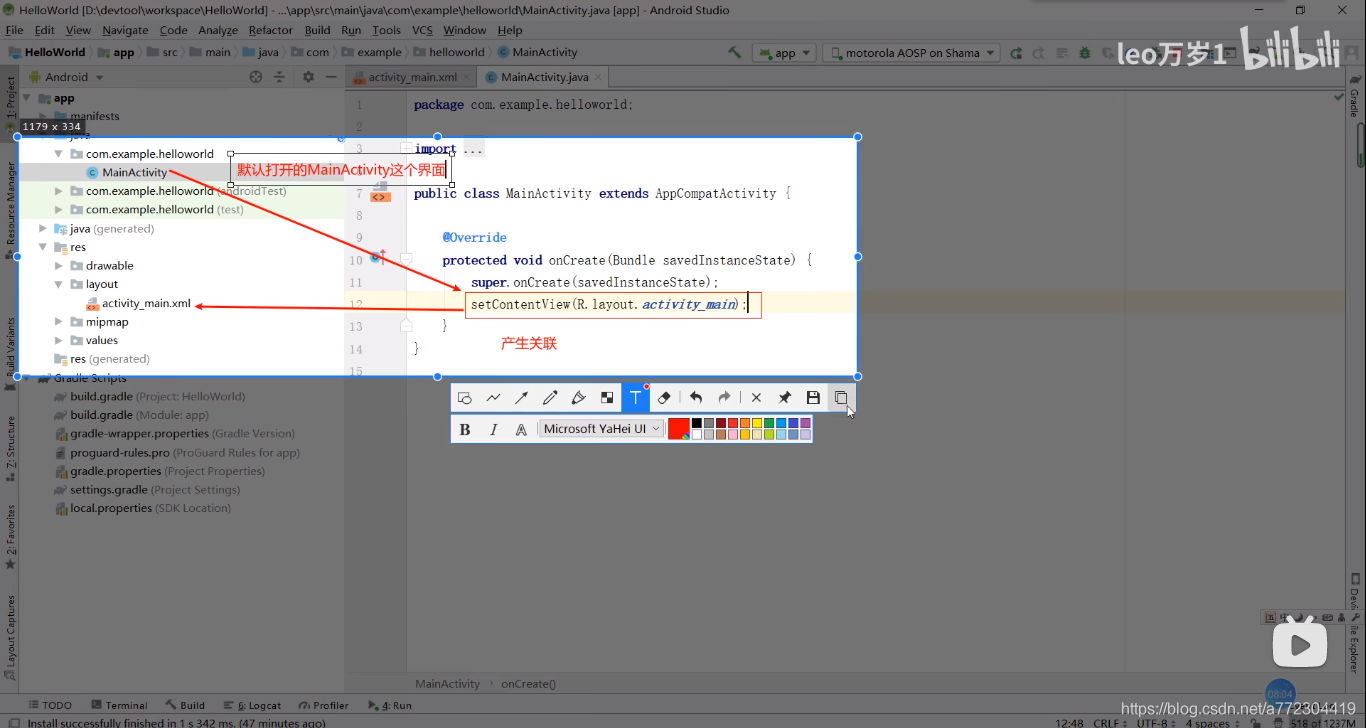Click the locate/scroll-from-source target icon
Image resolution: width=1366 pixels, height=728 pixels.
tap(256, 77)
